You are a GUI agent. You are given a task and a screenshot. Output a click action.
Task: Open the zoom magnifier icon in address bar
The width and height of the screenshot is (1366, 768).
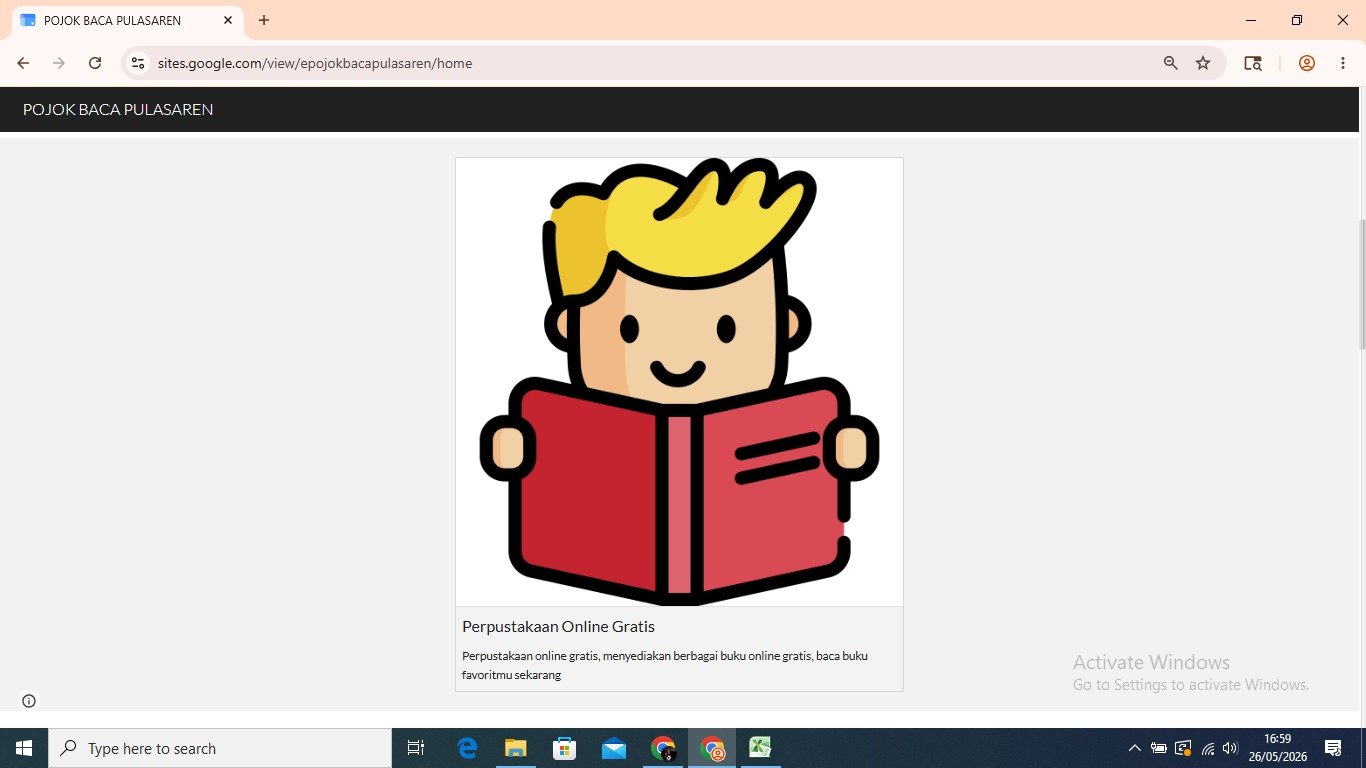tap(1171, 63)
